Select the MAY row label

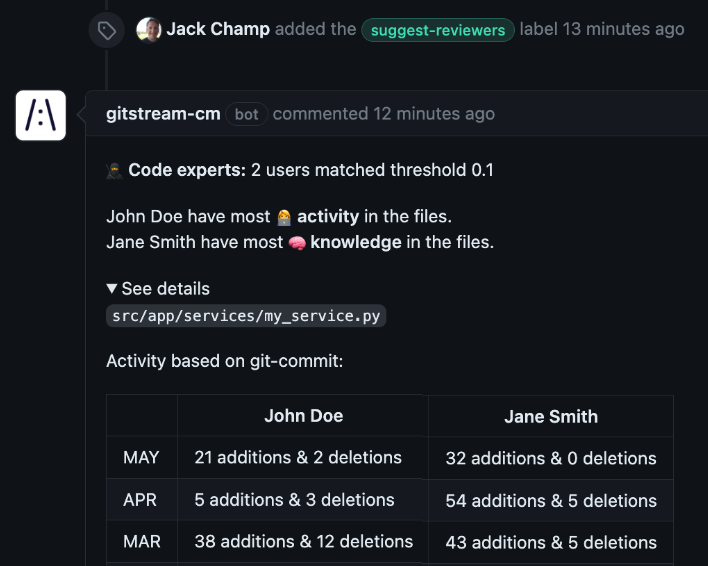coord(141,457)
